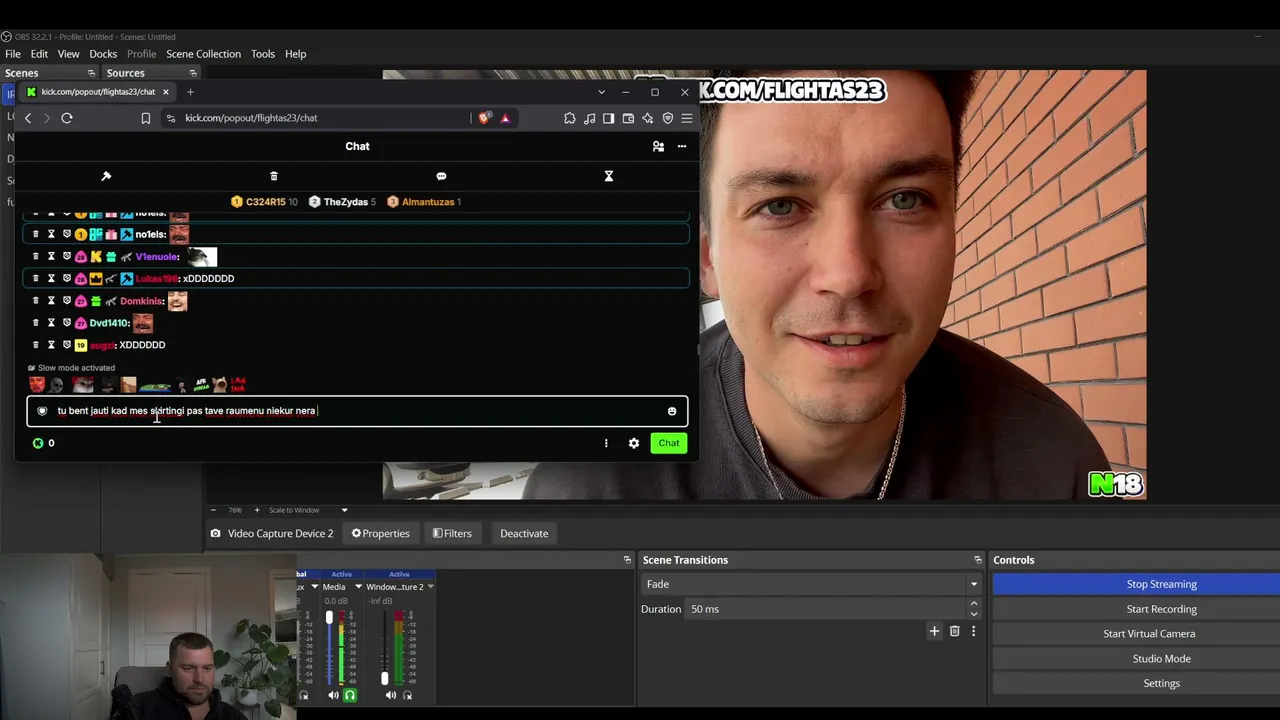
Task: Click the trash icon in chat moderation toolbar
Action: [274, 176]
